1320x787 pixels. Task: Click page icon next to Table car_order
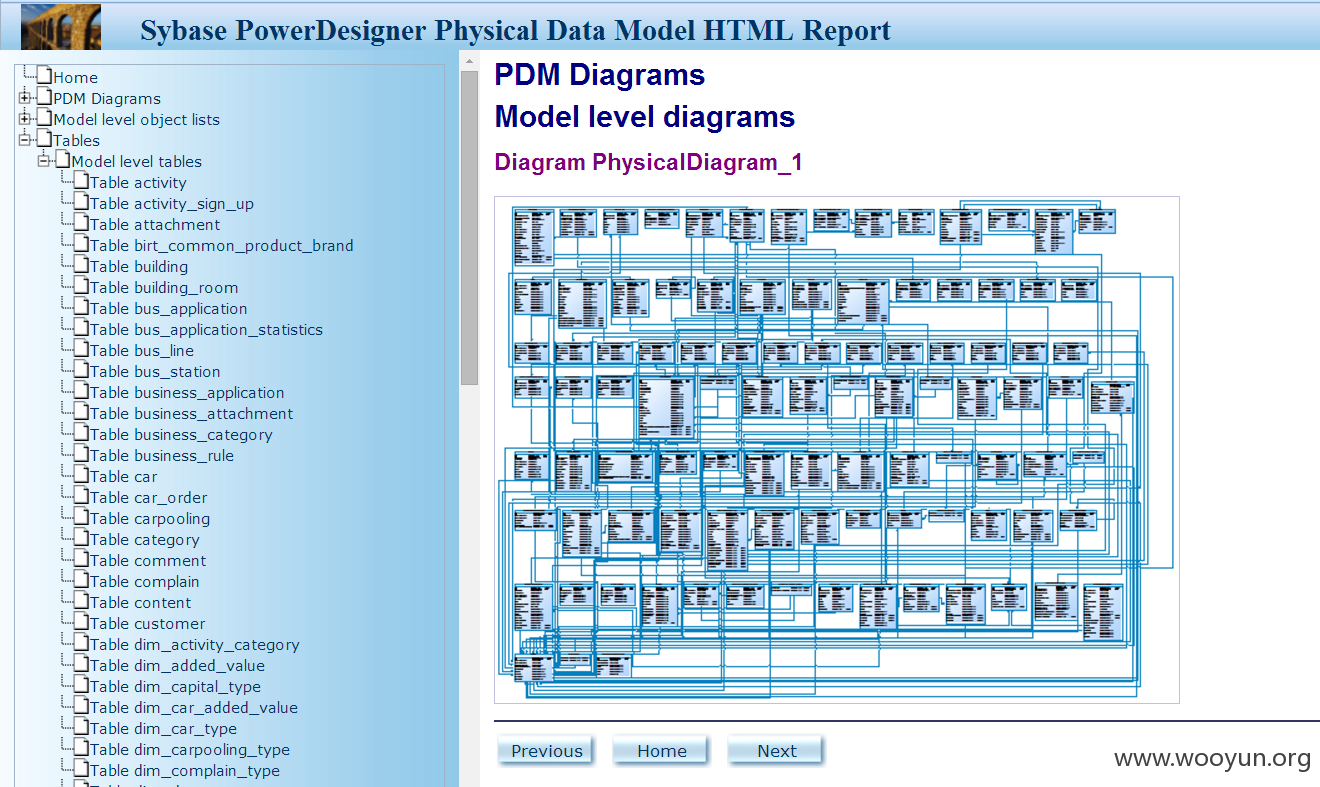coord(81,496)
